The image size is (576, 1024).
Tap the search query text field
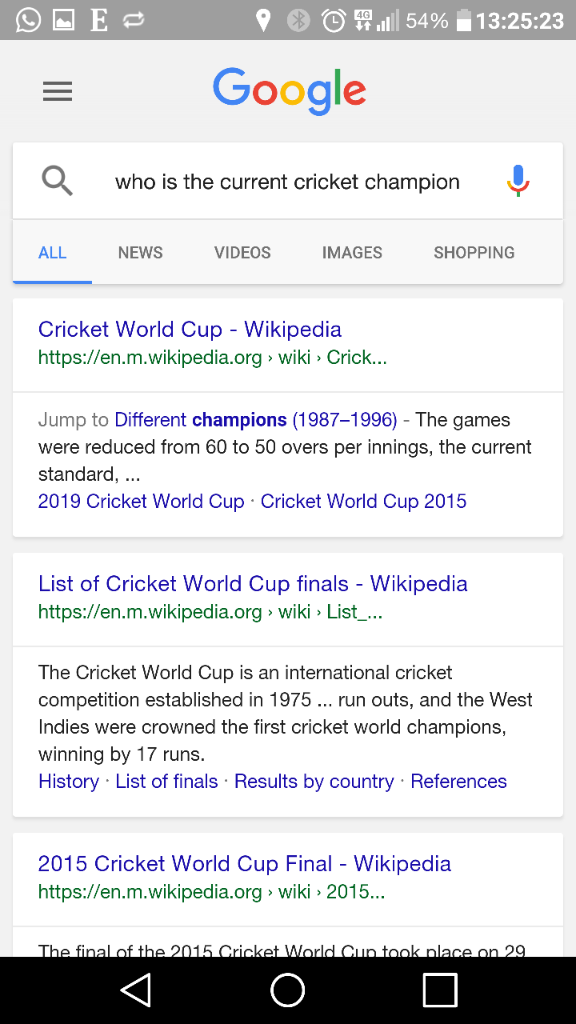coord(287,182)
